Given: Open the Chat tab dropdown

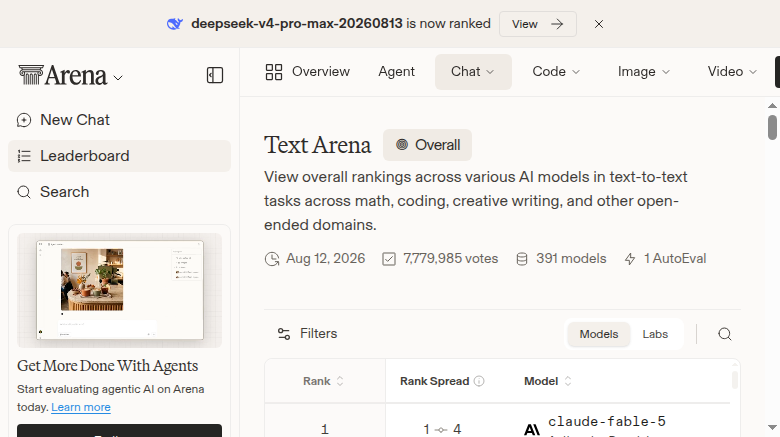Looking at the screenshot, I should pyautogui.click(x=473, y=72).
